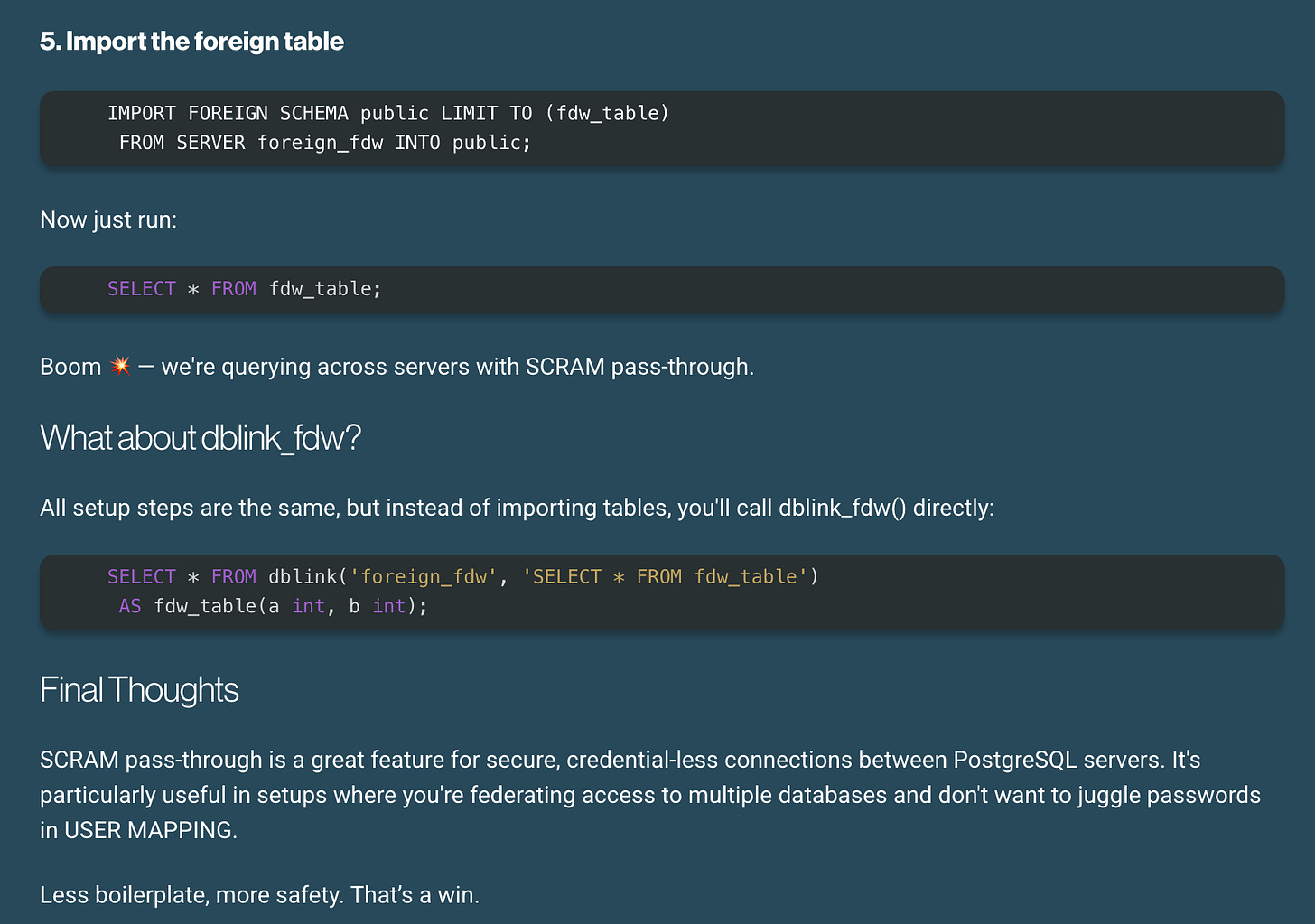Click the "fdw_table(a int, b int);" code text

click(x=291, y=606)
